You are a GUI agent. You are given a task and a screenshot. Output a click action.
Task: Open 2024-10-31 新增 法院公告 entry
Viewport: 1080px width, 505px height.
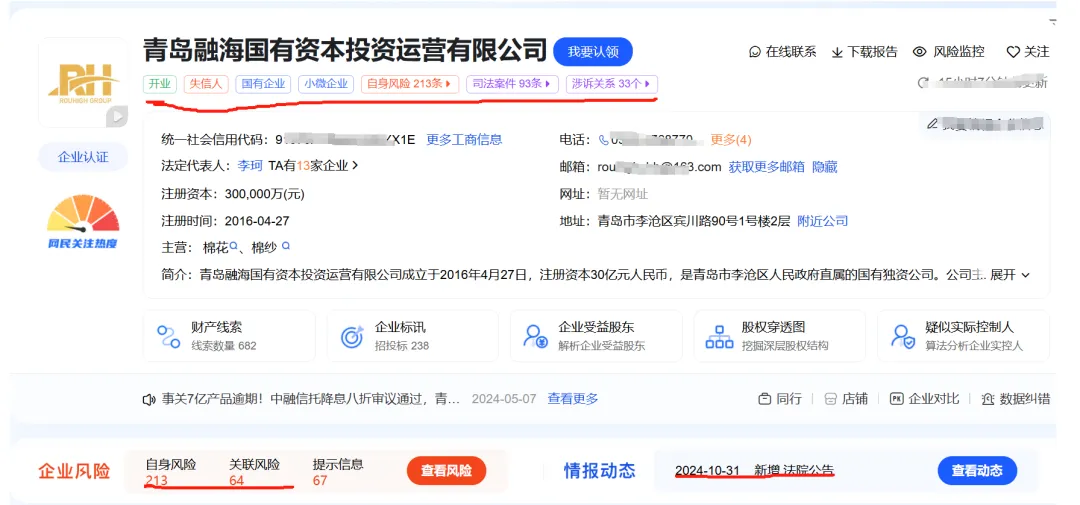755,471
